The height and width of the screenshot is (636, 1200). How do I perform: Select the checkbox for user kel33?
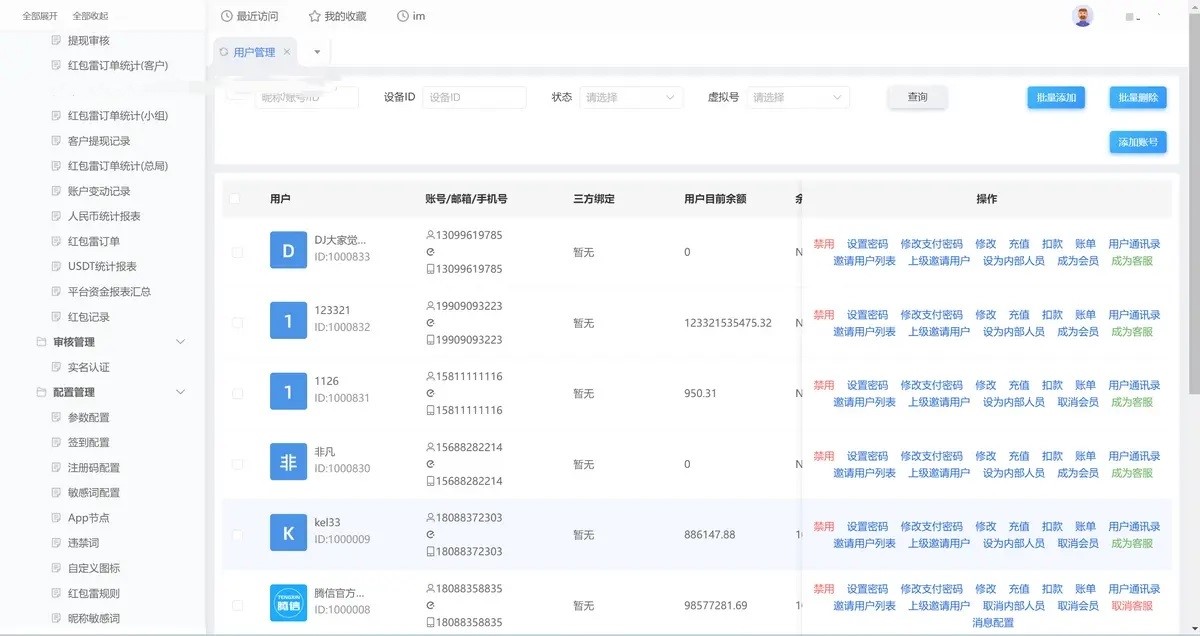click(x=237, y=535)
